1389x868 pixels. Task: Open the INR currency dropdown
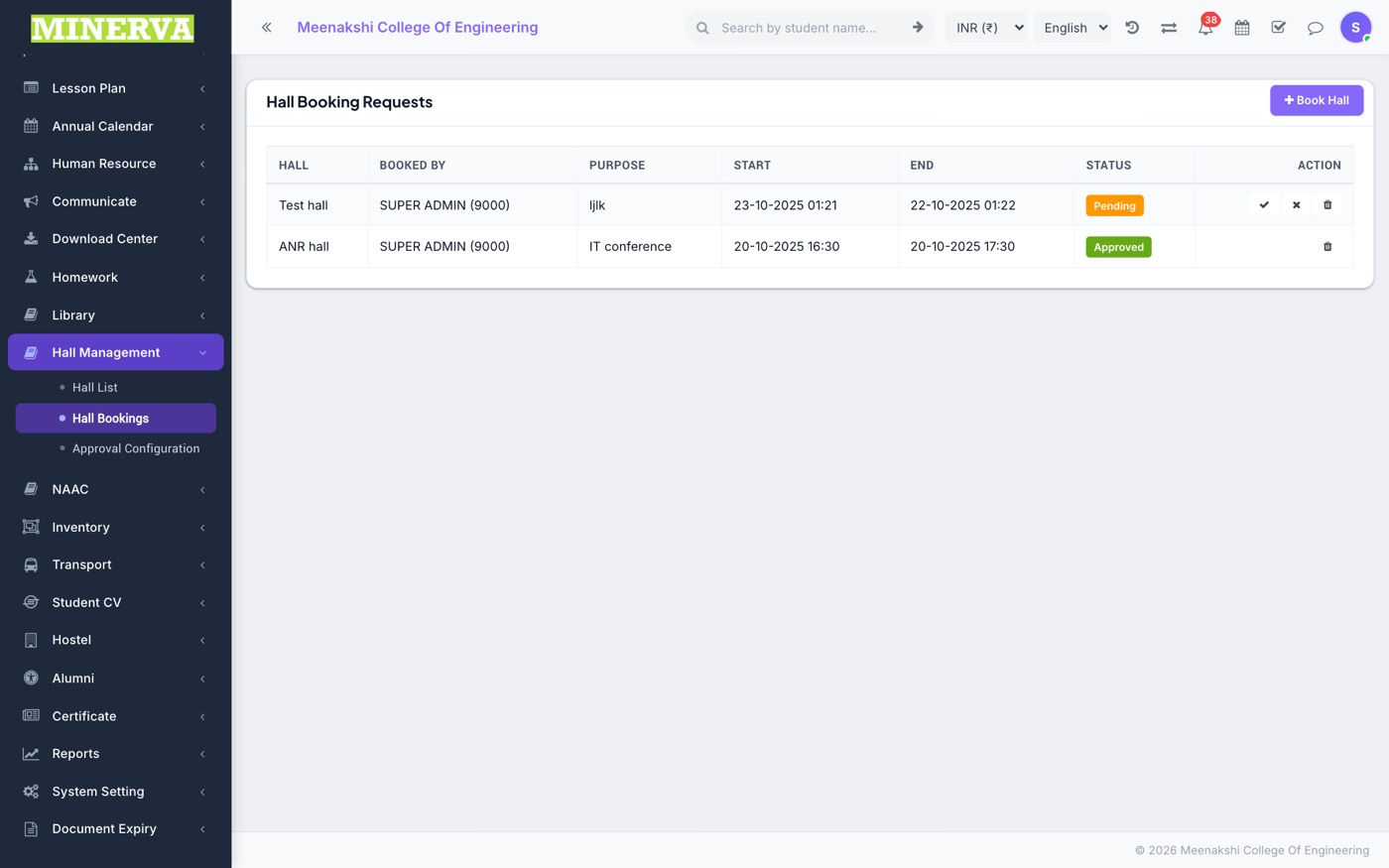(x=987, y=28)
